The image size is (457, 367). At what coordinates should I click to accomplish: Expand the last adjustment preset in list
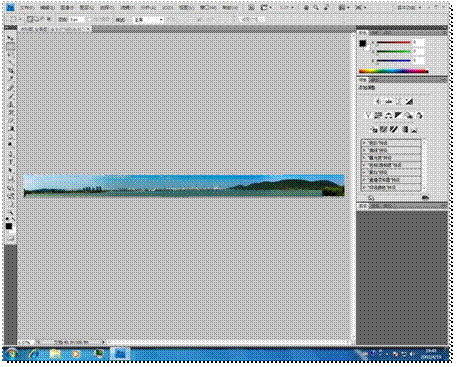[390, 187]
